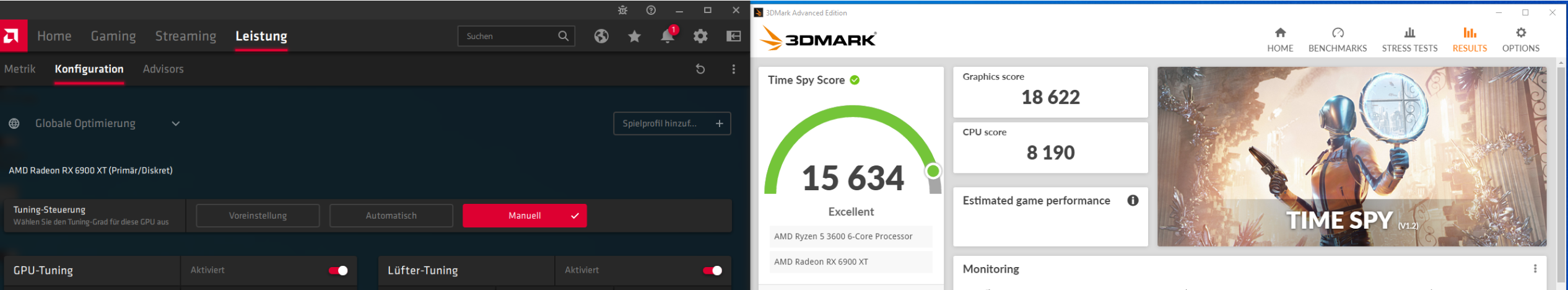Open the Monitoring three-dot menu

[1535, 269]
